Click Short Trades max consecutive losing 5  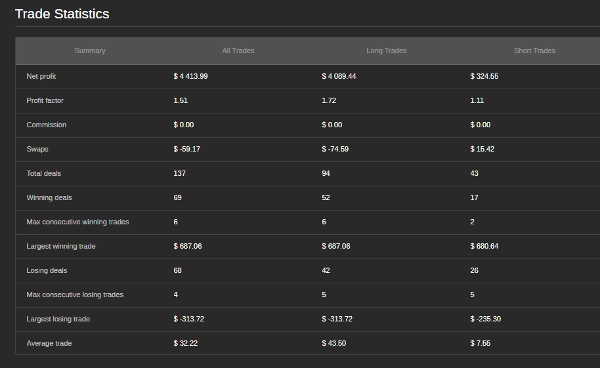[472, 295]
